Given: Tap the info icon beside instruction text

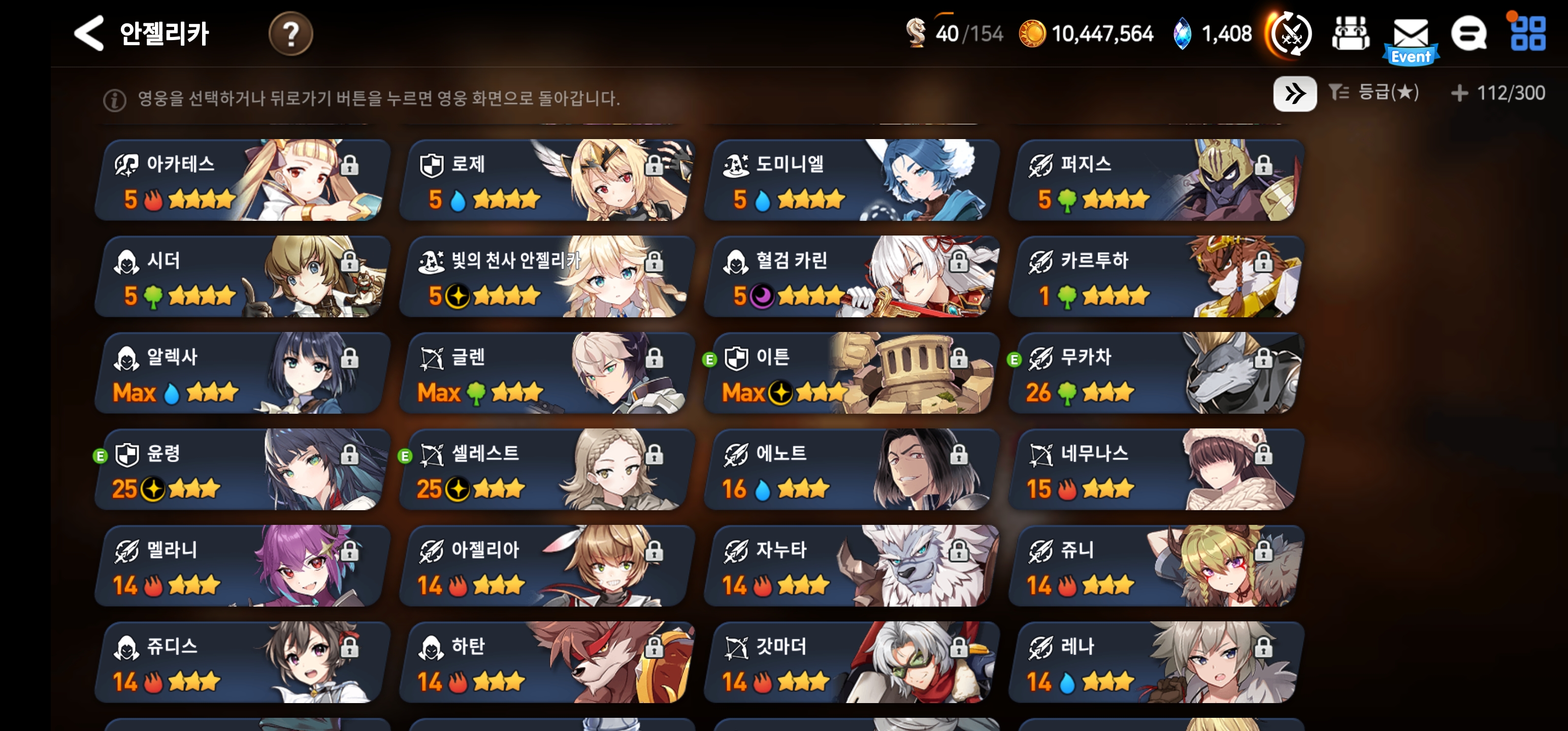Looking at the screenshot, I should pyautogui.click(x=114, y=100).
